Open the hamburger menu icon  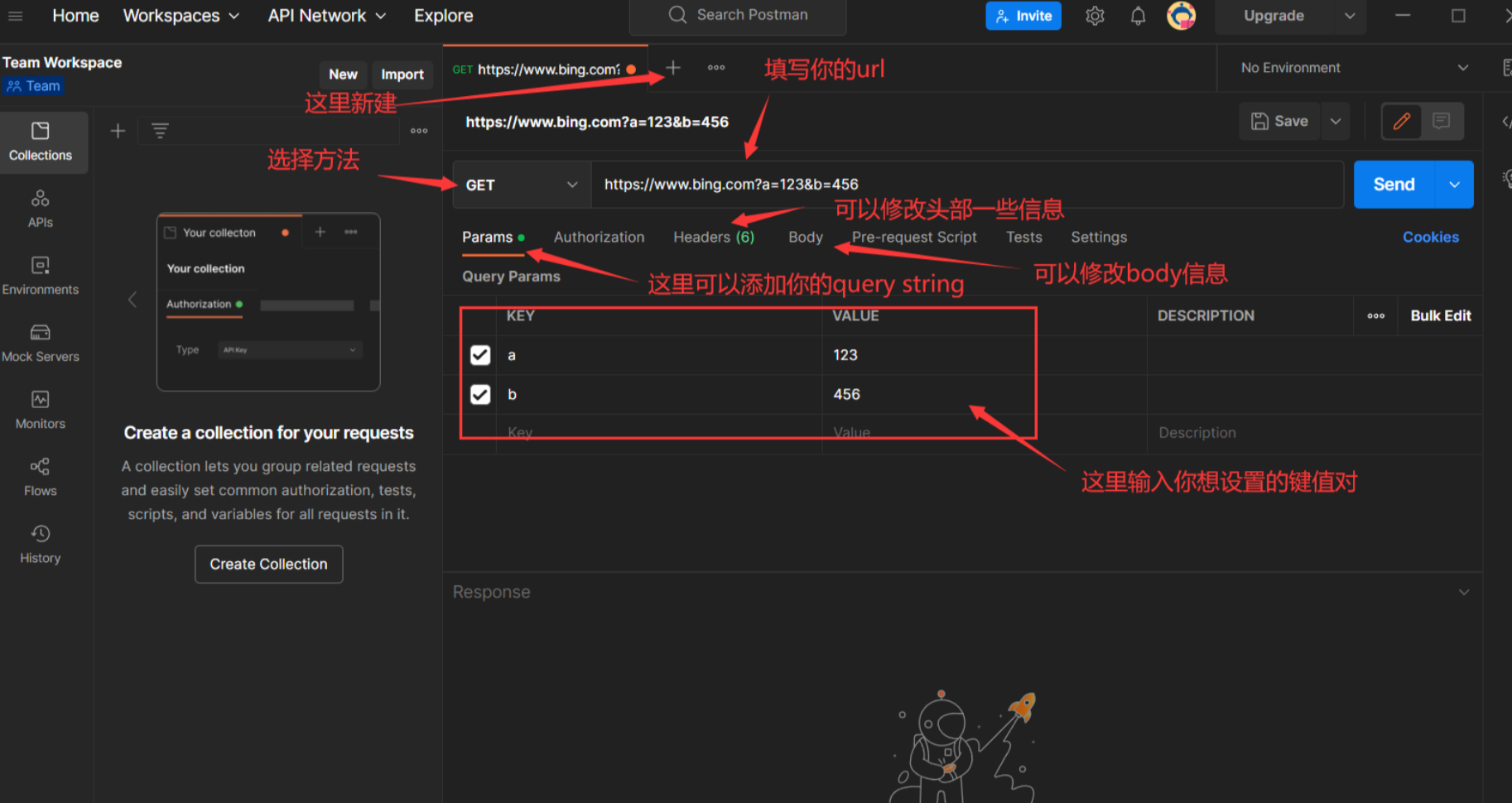pos(15,16)
